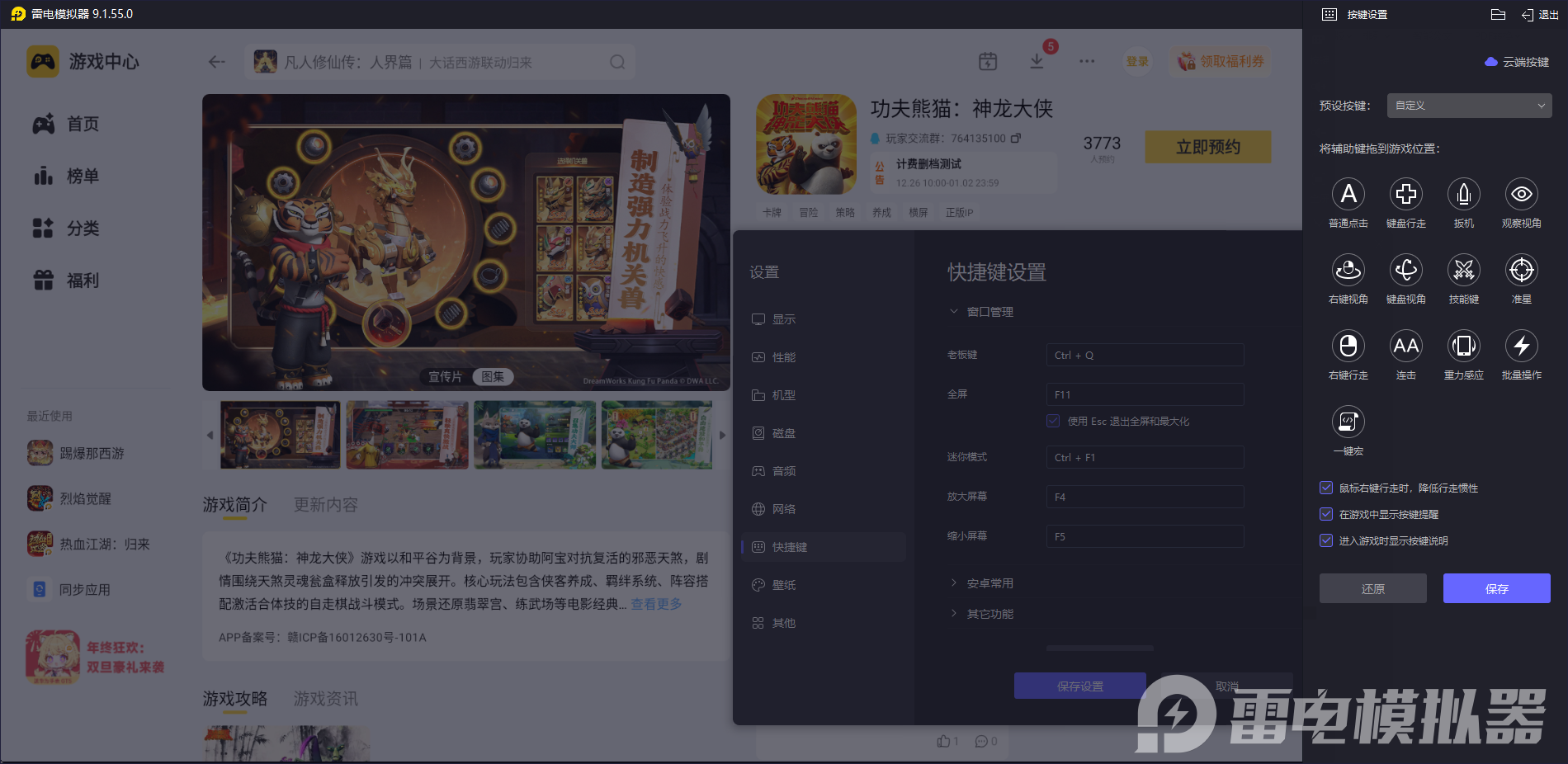Select the 观察视角 eye key icon
Image resolution: width=1568 pixels, height=764 pixels.
(1522, 194)
